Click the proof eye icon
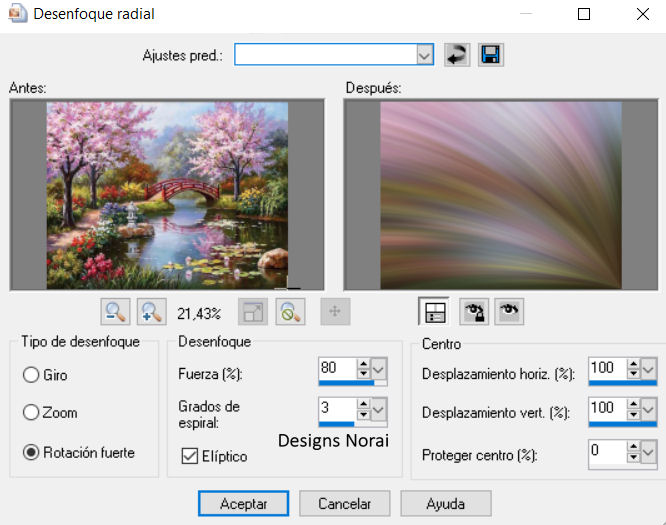 [x=509, y=312]
